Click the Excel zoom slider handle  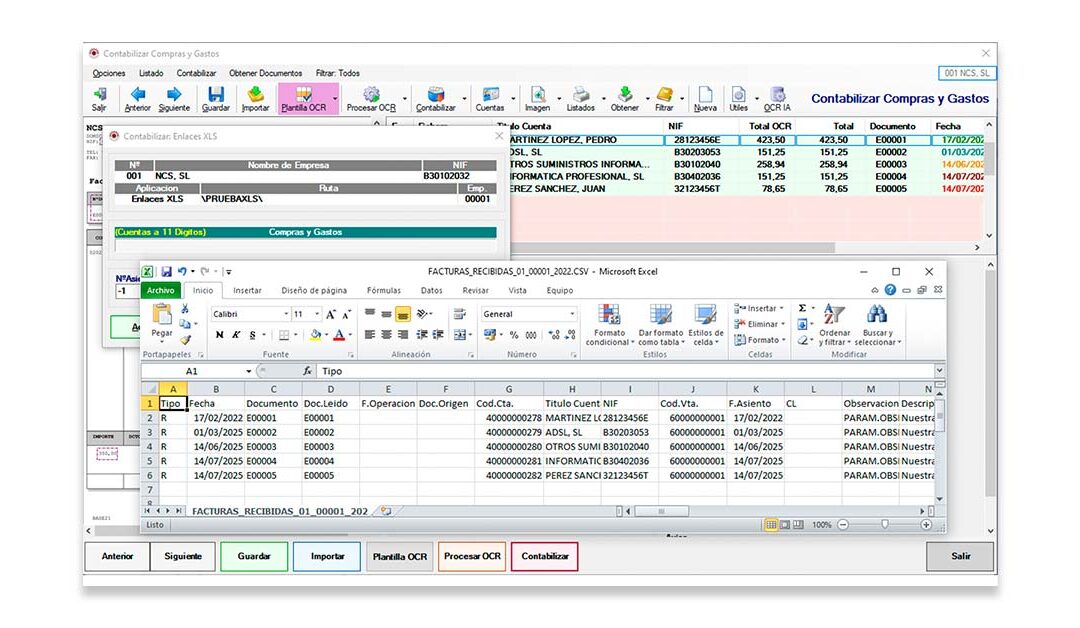tap(884, 525)
